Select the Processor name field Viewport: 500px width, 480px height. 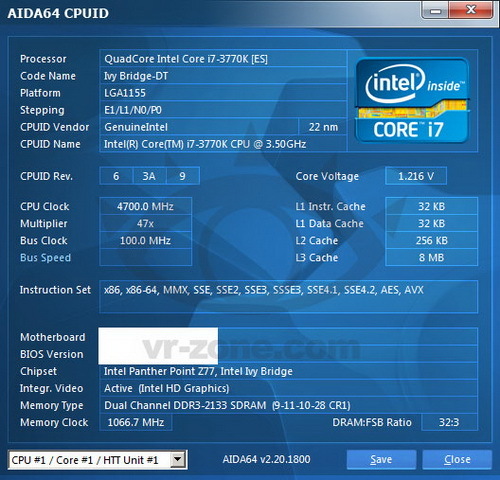tap(223, 59)
